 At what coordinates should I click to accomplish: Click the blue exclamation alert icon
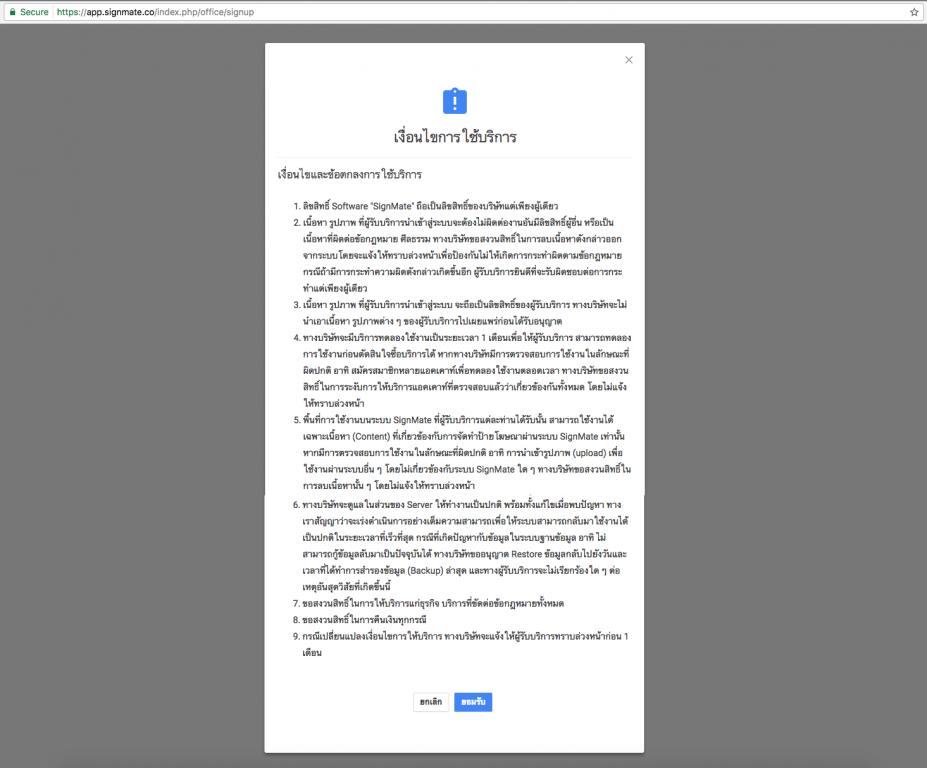click(455, 101)
